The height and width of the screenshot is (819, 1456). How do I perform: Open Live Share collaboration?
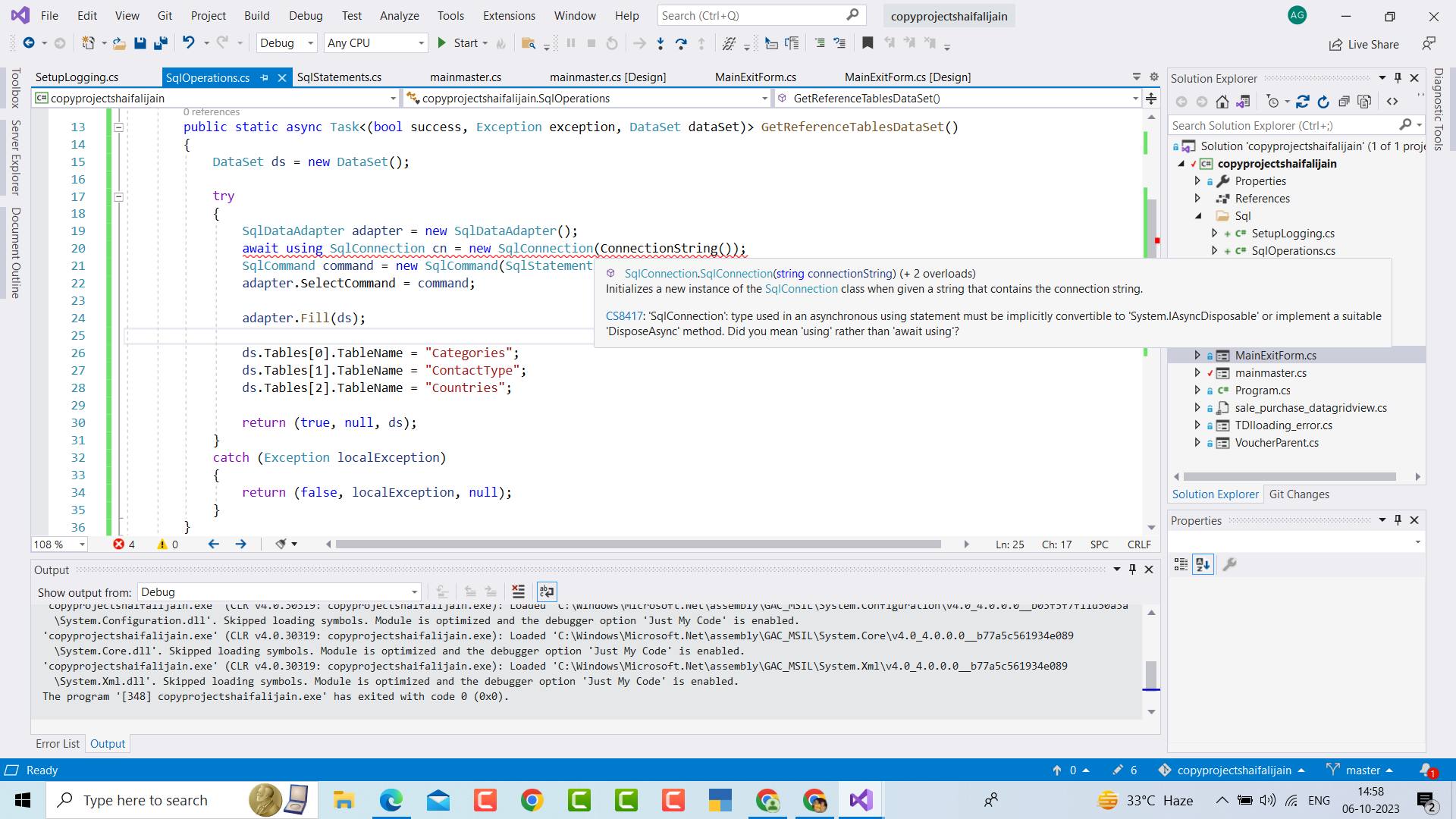(x=1364, y=44)
